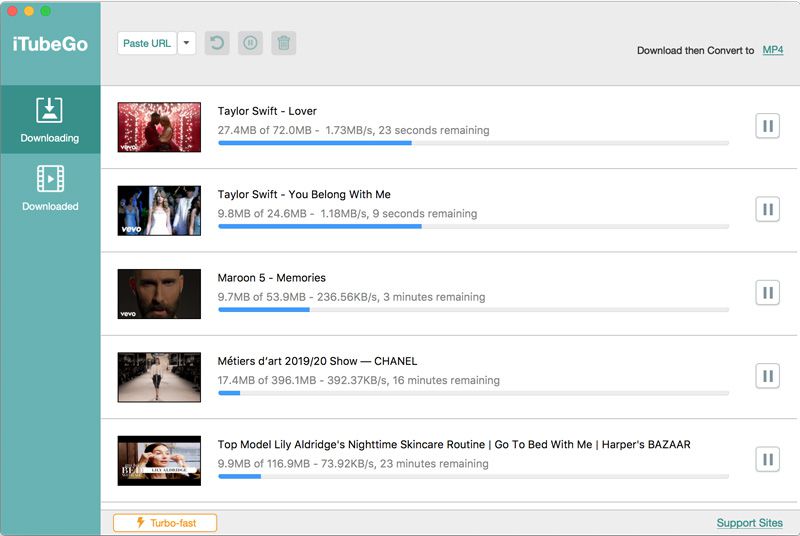Click the iTubeGo logo text
Image resolution: width=800 pixels, height=536 pixels.
(50, 44)
